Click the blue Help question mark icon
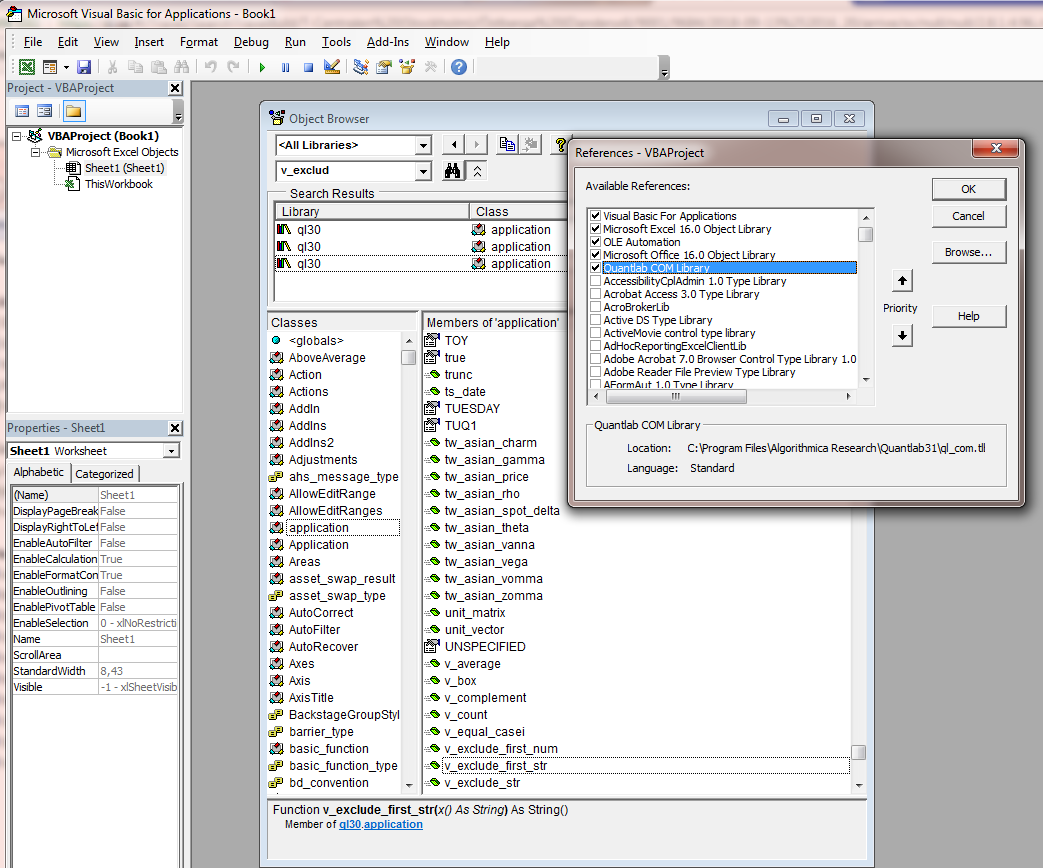The width and height of the screenshot is (1043, 868). (x=459, y=67)
